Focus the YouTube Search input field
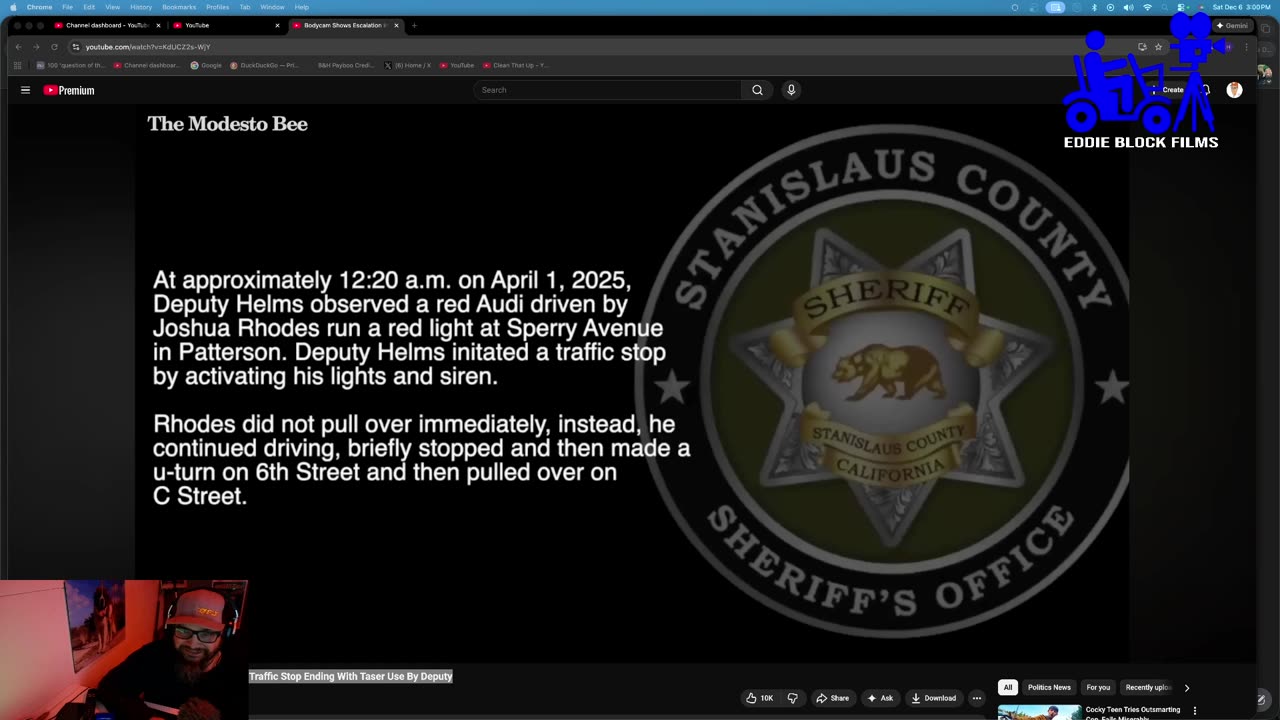The width and height of the screenshot is (1280, 720). tap(608, 90)
